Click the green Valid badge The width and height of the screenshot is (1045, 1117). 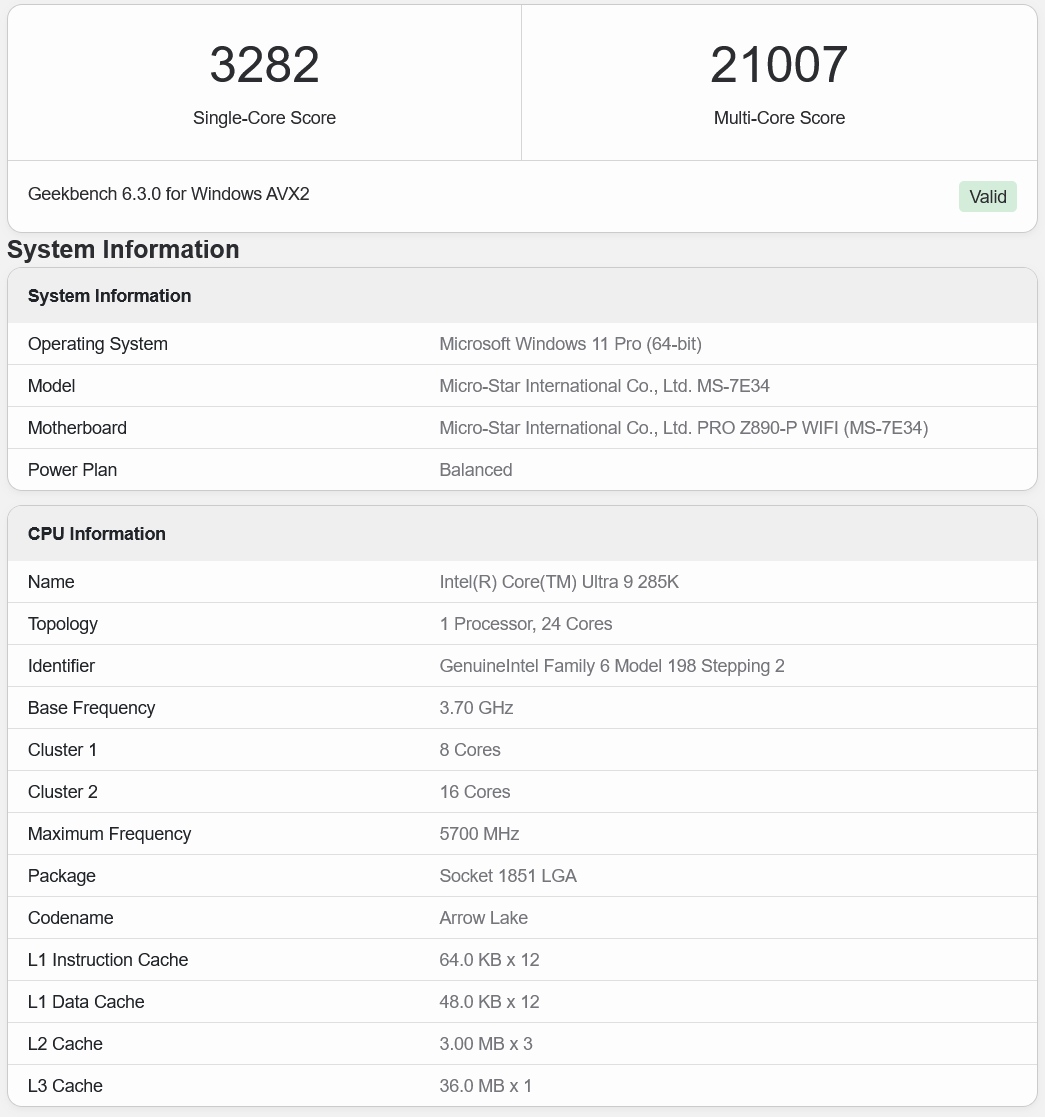point(987,196)
